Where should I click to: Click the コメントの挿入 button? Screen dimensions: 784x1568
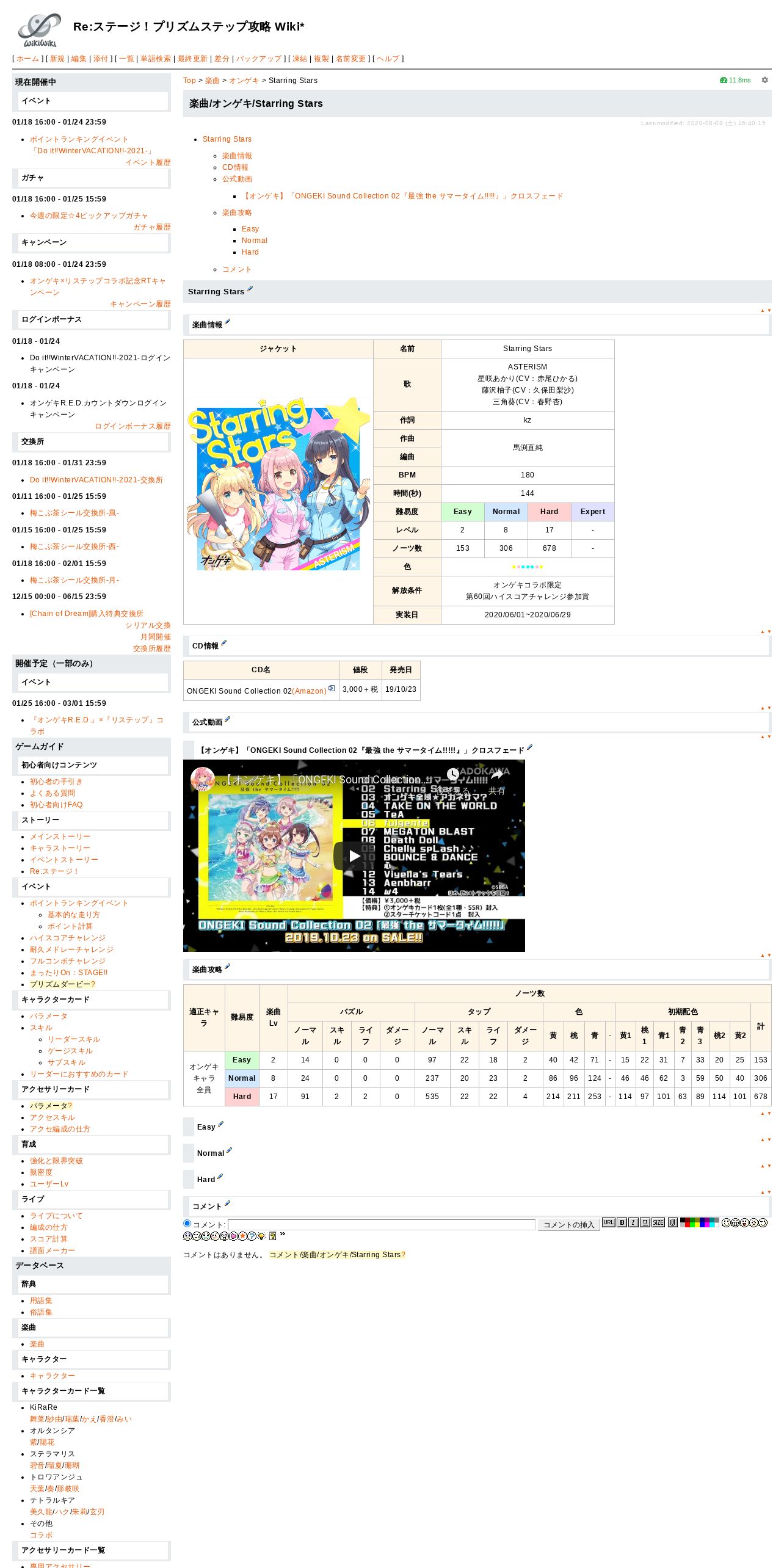pos(568,1224)
